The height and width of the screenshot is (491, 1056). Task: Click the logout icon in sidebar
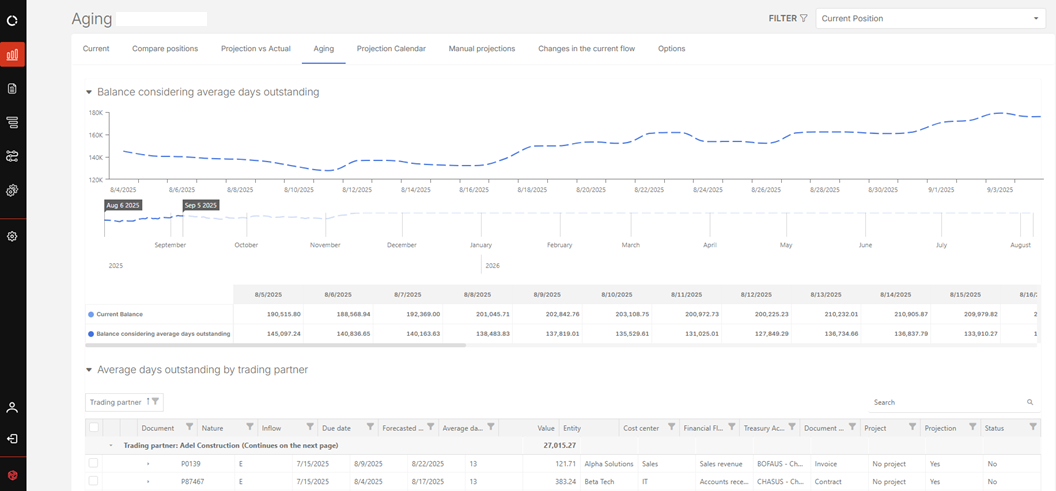click(13, 439)
